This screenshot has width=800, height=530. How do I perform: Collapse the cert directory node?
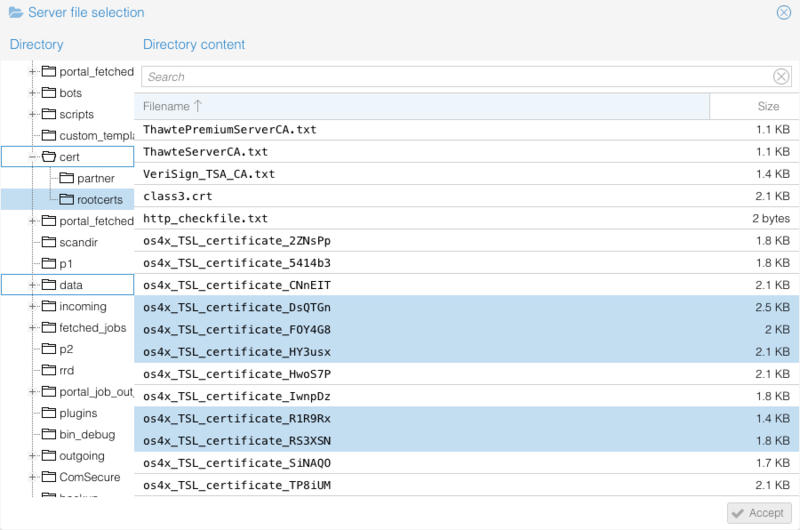pyautogui.click(x=33, y=157)
